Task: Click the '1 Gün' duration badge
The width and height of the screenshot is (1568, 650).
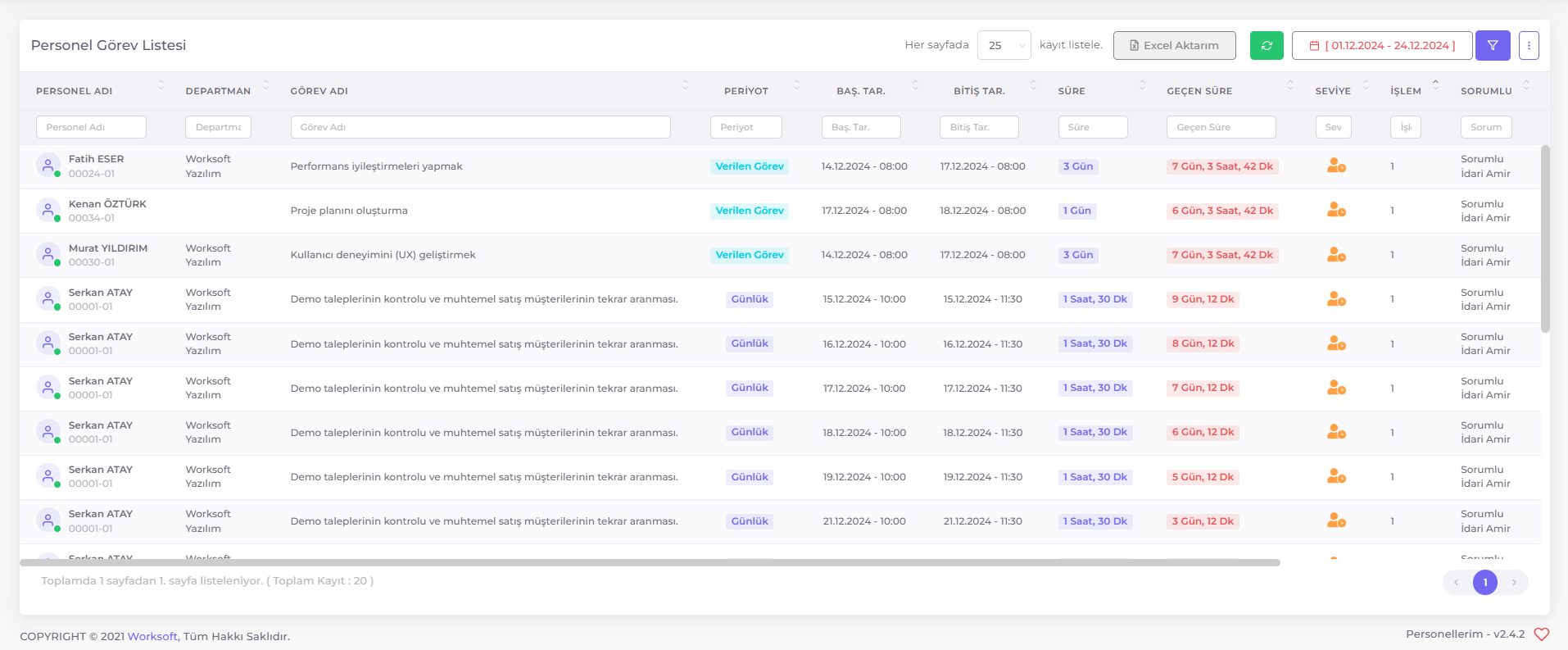Action: (x=1077, y=211)
